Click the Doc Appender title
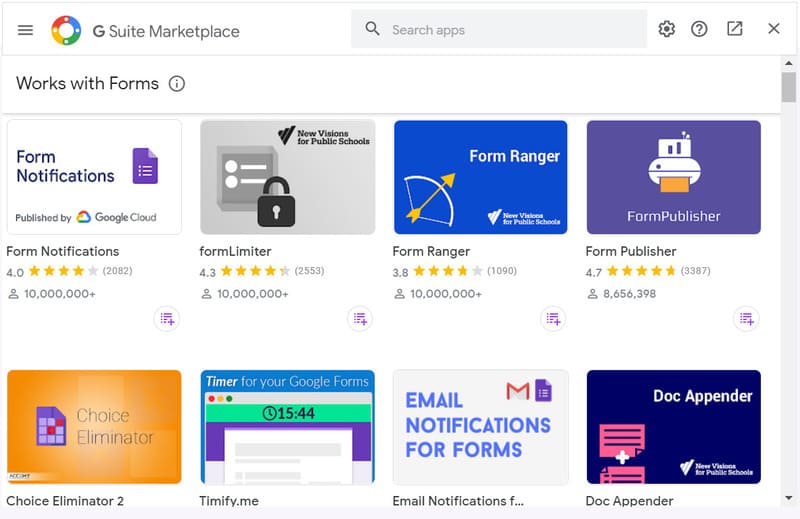Viewport: 800px width, 519px height. point(629,501)
